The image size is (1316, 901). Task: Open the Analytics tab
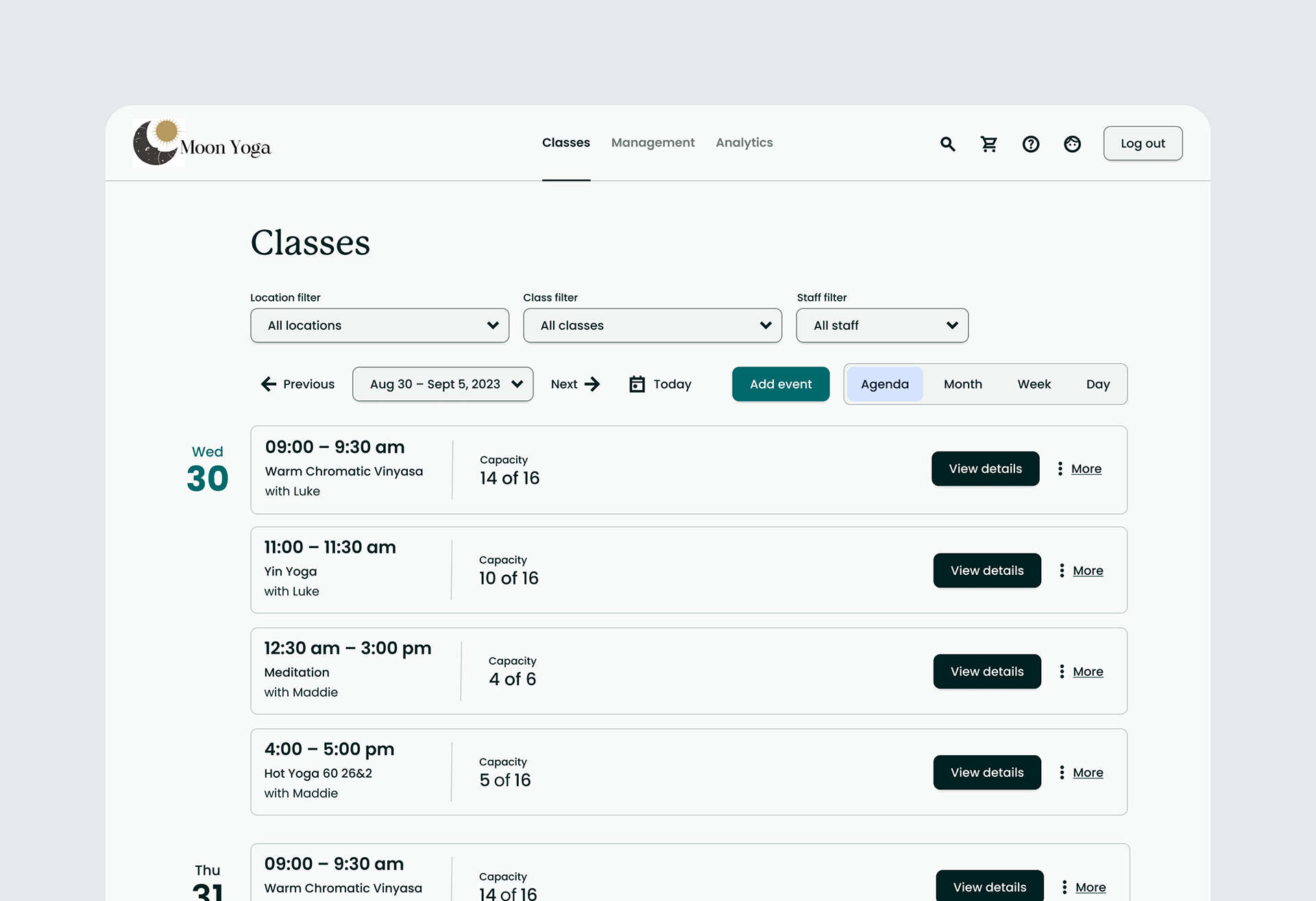[744, 143]
